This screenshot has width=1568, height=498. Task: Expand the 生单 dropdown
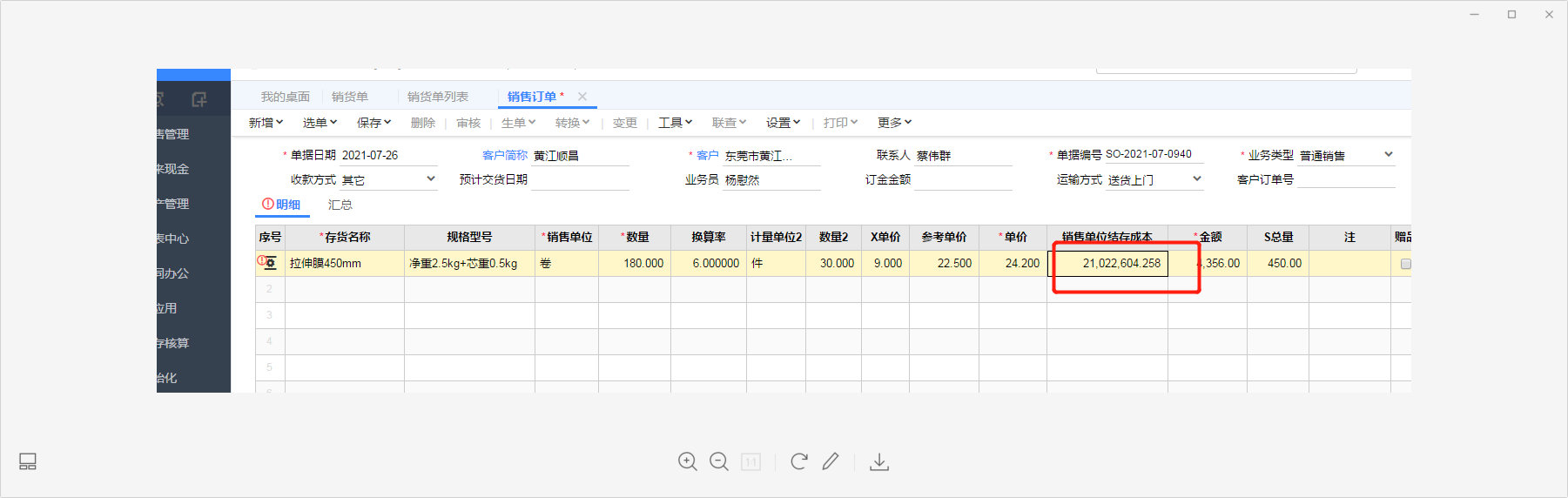coord(519,123)
